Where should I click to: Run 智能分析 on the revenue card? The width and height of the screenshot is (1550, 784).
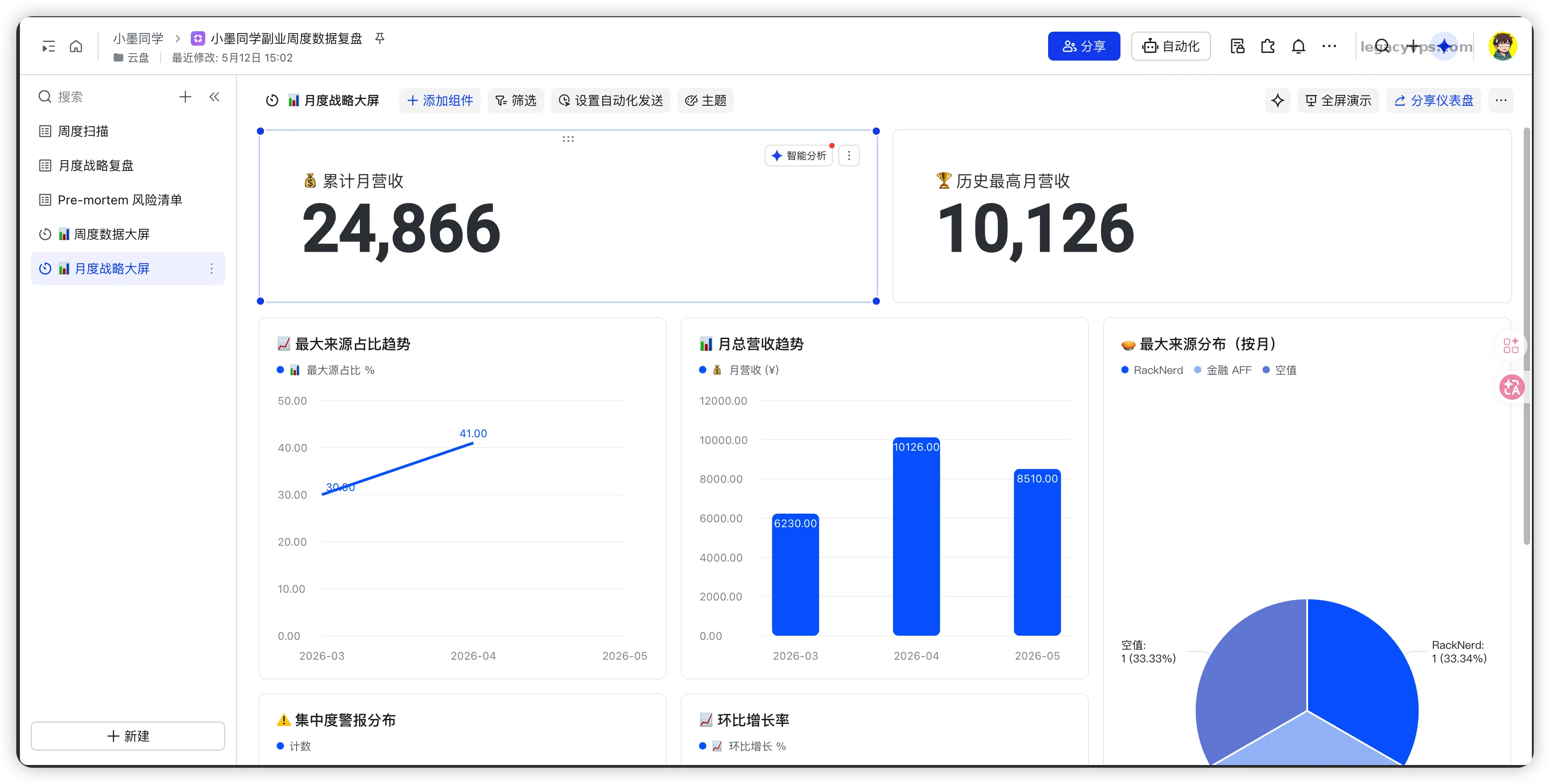pyautogui.click(x=799, y=156)
